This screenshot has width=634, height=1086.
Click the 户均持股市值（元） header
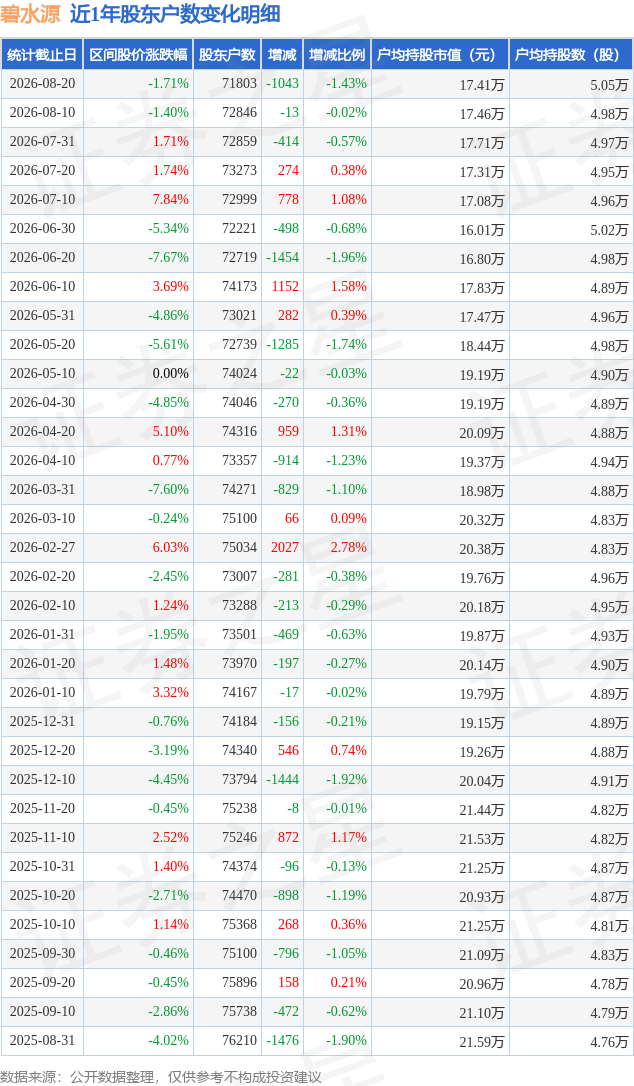(440, 55)
